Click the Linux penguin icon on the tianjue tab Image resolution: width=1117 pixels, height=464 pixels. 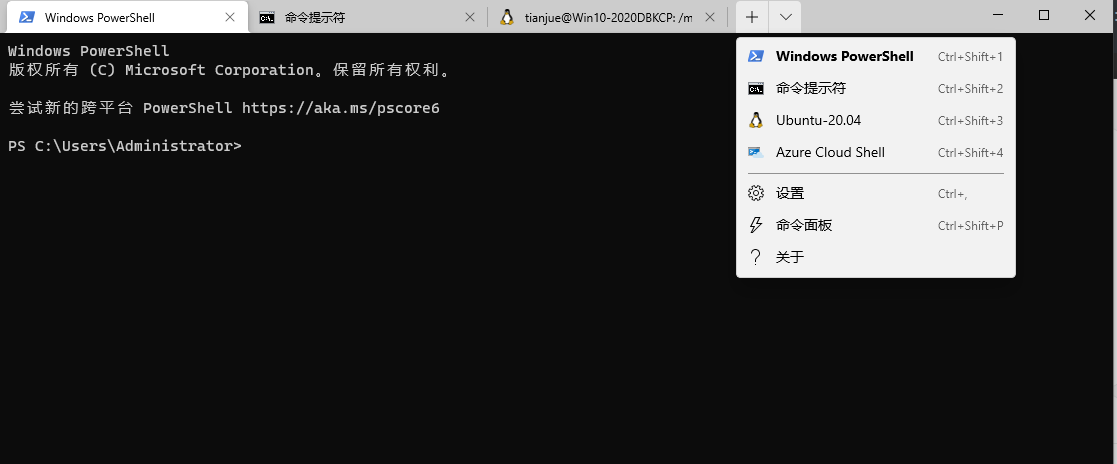tap(506, 17)
